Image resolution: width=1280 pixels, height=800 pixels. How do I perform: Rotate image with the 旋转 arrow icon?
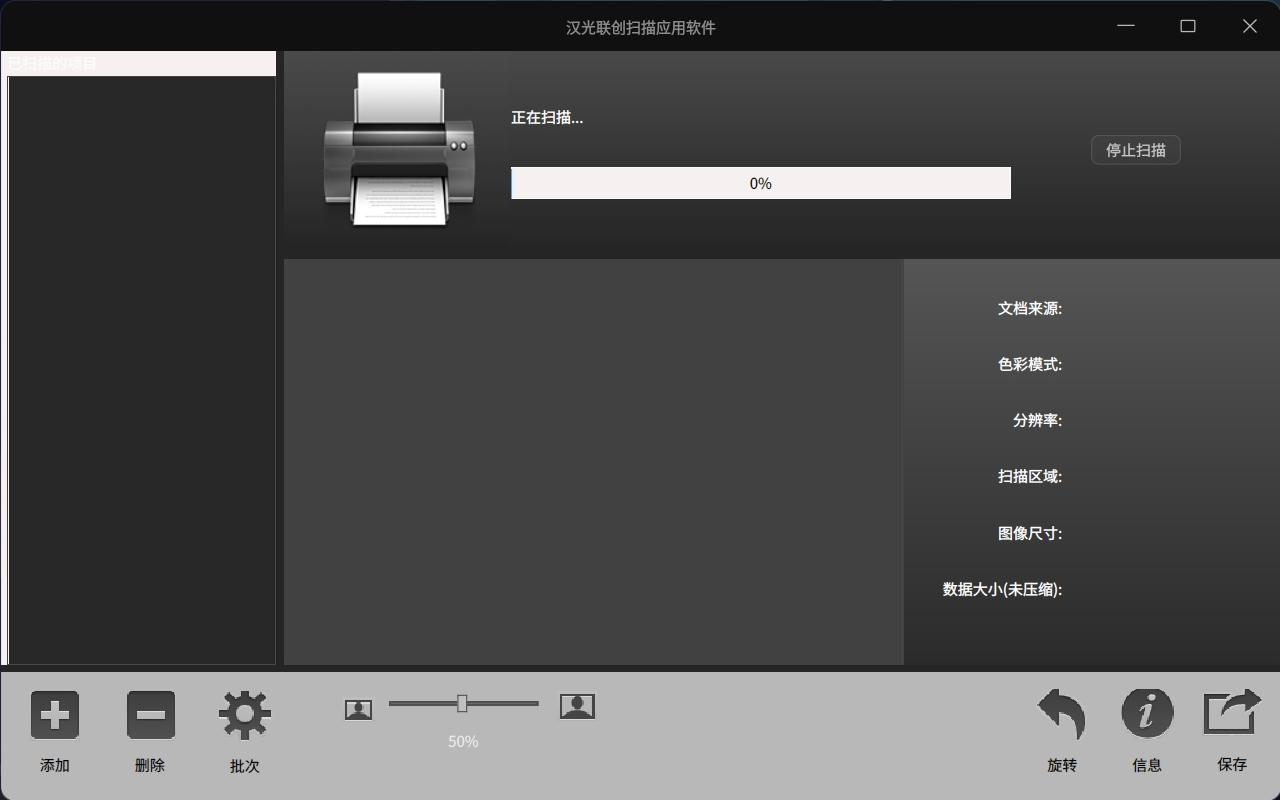[x=1062, y=715]
